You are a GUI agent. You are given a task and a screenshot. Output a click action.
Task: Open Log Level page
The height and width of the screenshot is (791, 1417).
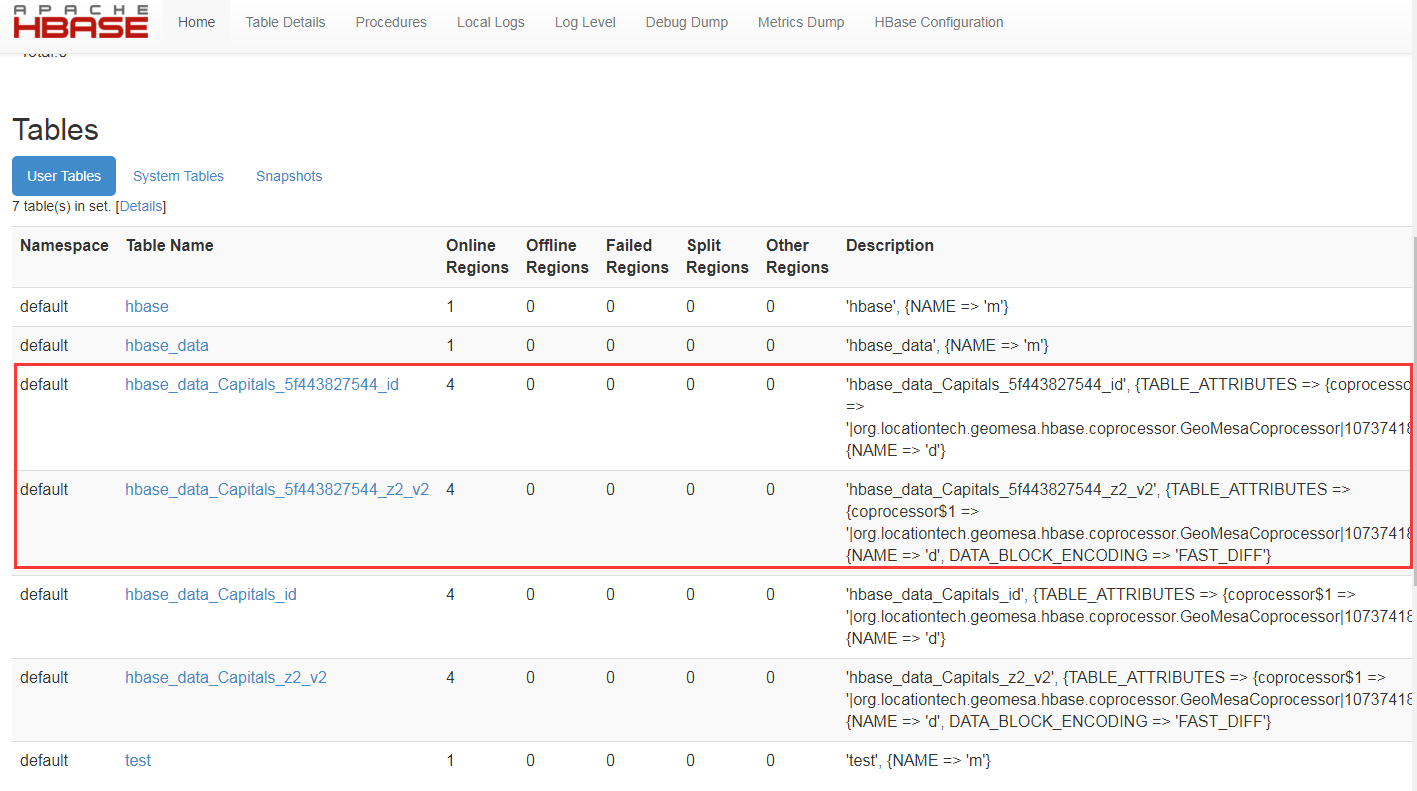coord(585,22)
